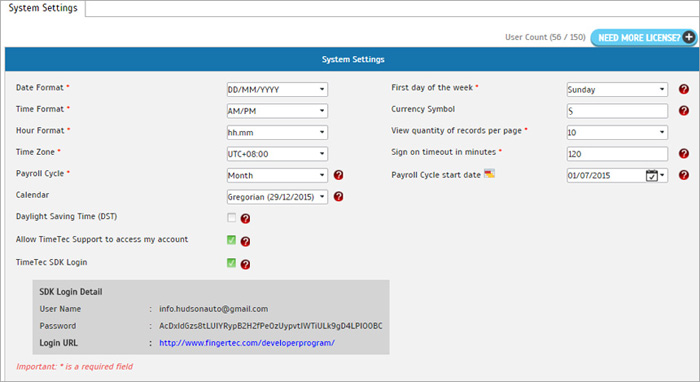This screenshot has width=700, height=382.
Task: Toggle the TimeTec SDK Login checkbox
Action: click(231, 263)
